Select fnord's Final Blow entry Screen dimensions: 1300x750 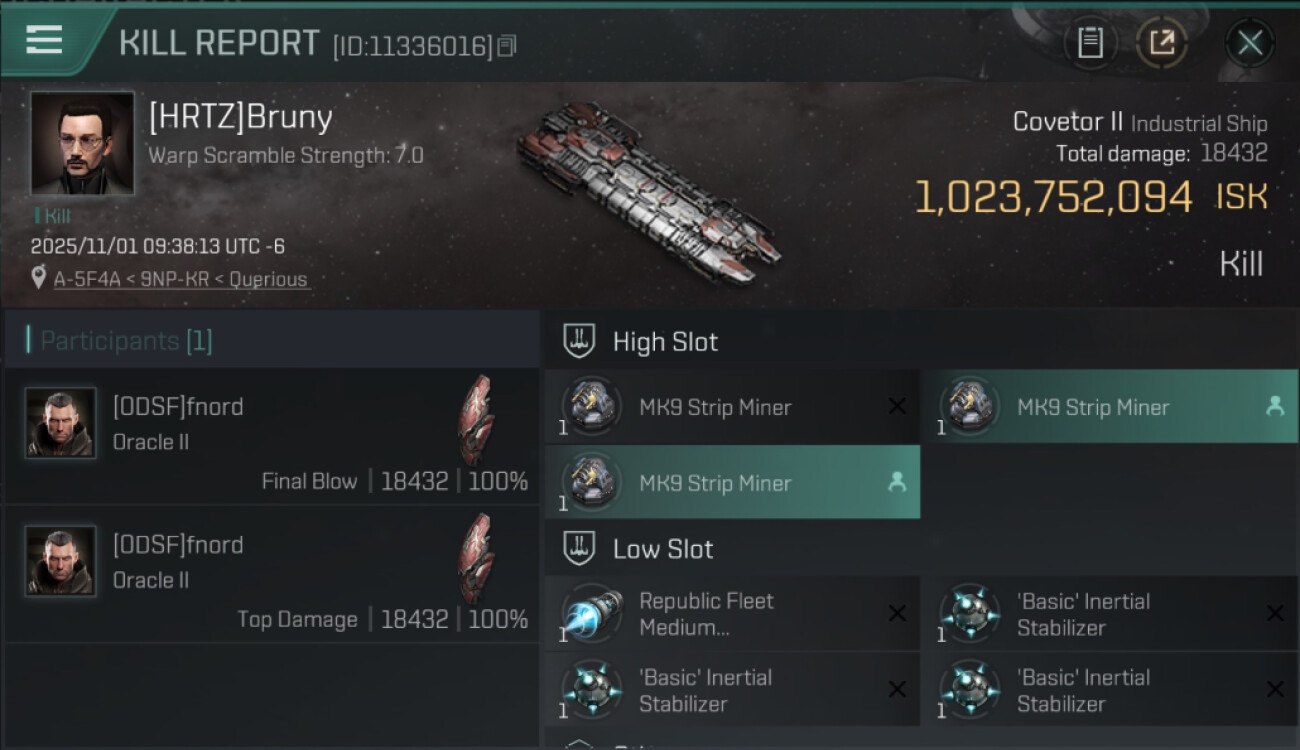tap(271, 436)
